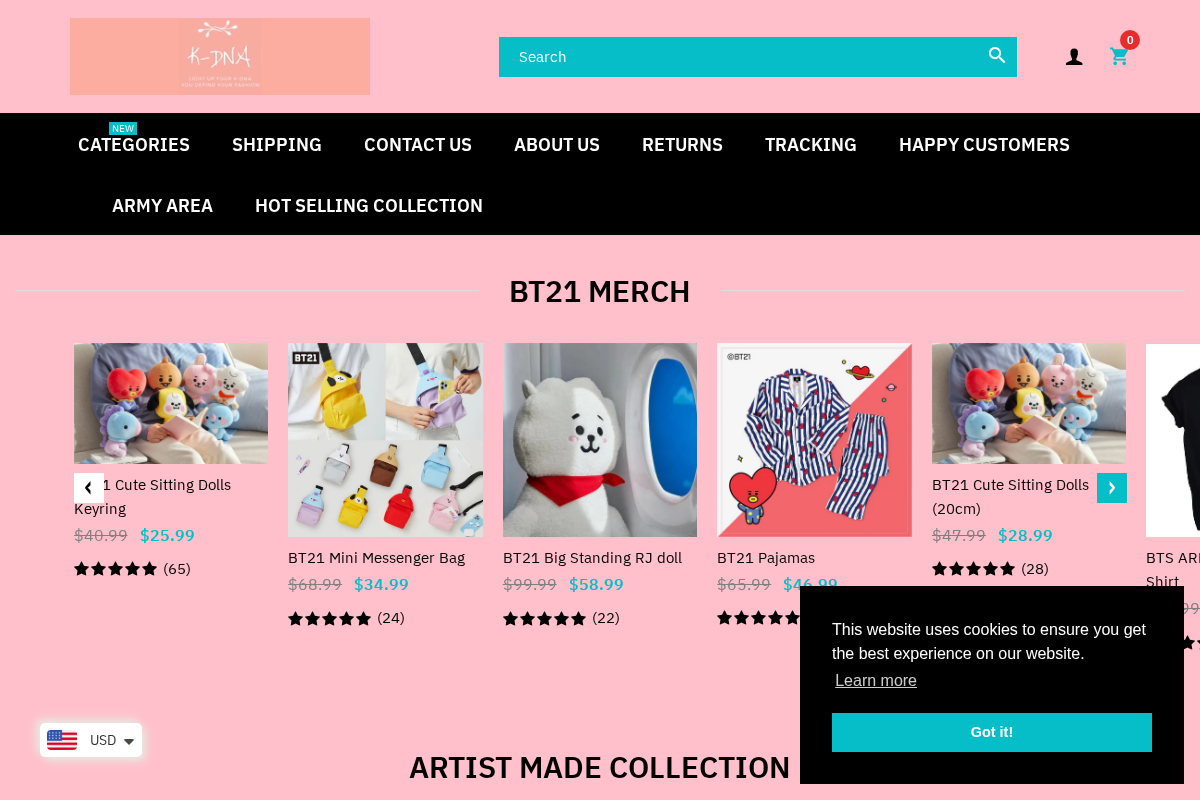Click the previous arrow on BT21 carousel
This screenshot has height=800, width=1200.
[x=89, y=487]
